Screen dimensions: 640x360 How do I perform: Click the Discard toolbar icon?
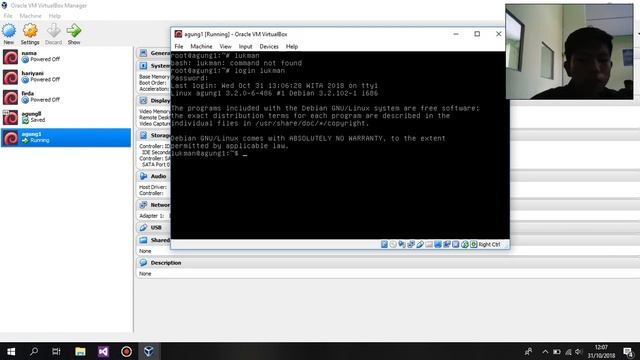pos(53,31)
